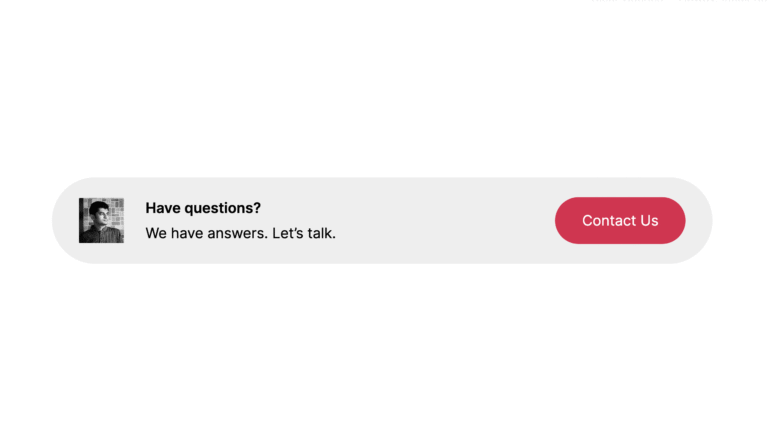Click the word "Us" on the red button
Viewport: 768px width, 432px height.
(649, 220)
